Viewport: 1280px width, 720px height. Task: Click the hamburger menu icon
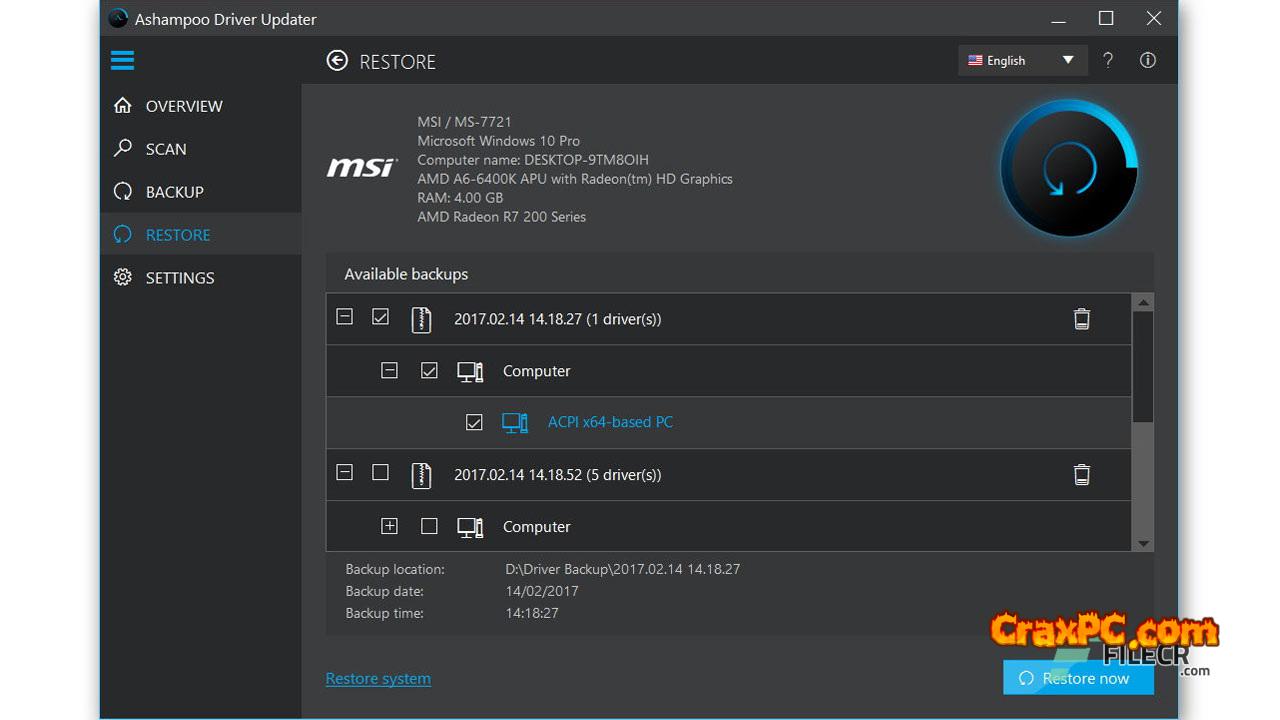(122, 61)
